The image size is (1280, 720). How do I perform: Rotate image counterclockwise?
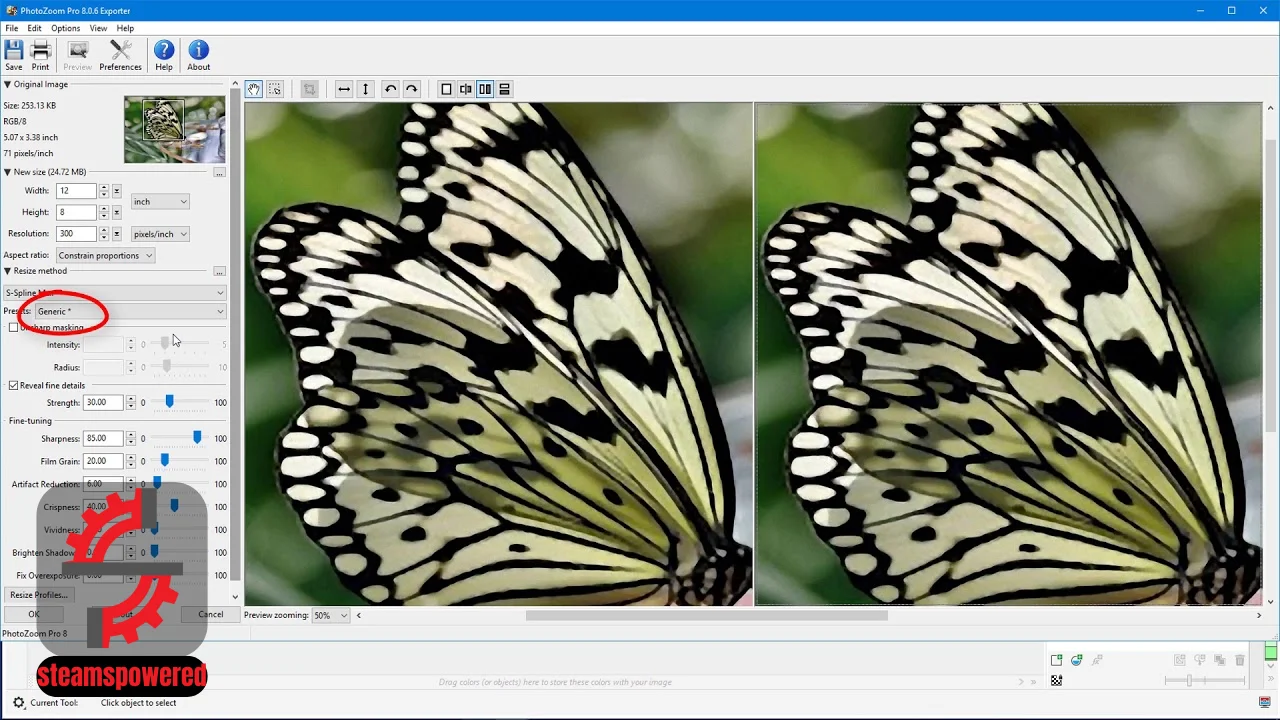tap(390, 89)
